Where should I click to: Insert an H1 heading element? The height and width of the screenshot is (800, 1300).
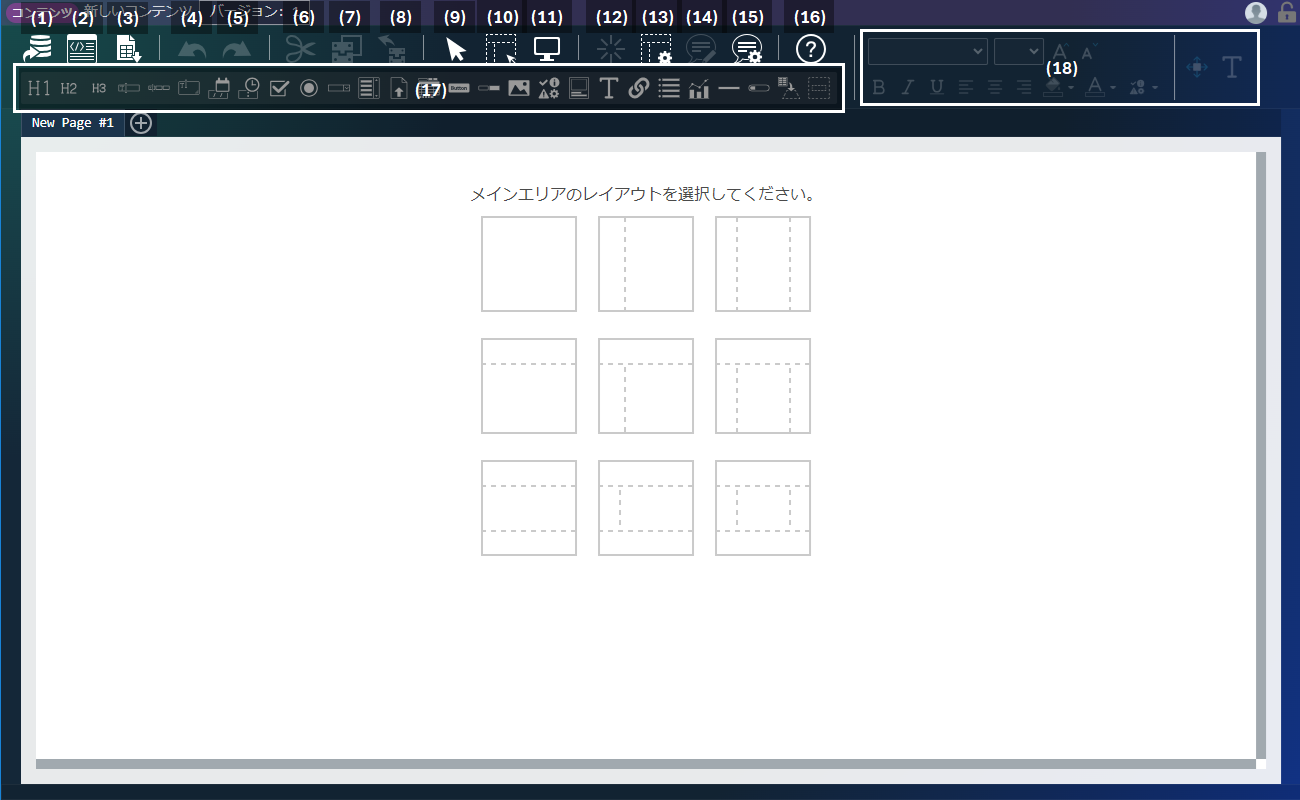39,88
